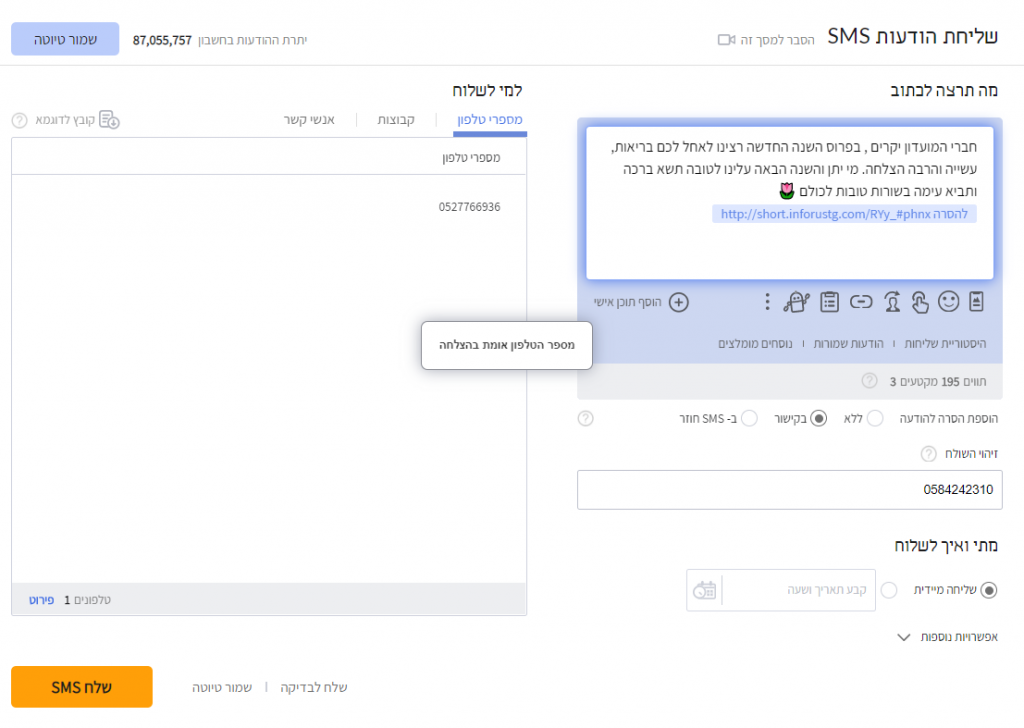1024x728 pixels.
Task: Select the ב- SMS חוזר removal option
Action: 749,418
